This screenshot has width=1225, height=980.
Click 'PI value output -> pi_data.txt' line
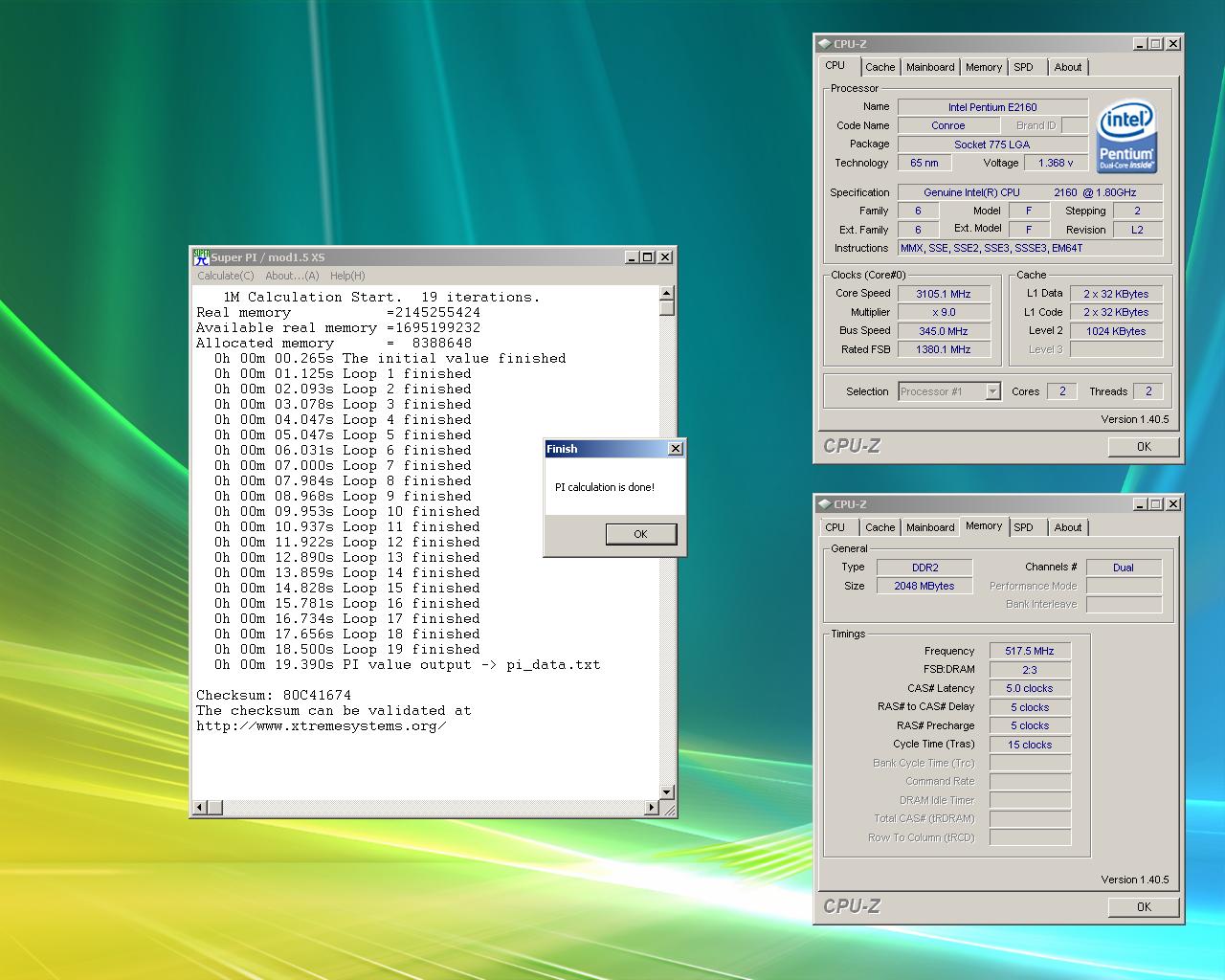tap(407, 664)
